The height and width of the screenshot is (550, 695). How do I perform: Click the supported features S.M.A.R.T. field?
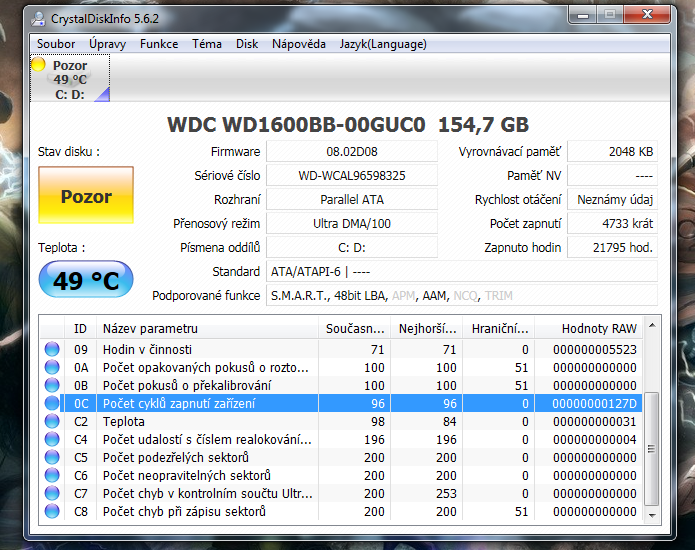click(x=462, y=295)
